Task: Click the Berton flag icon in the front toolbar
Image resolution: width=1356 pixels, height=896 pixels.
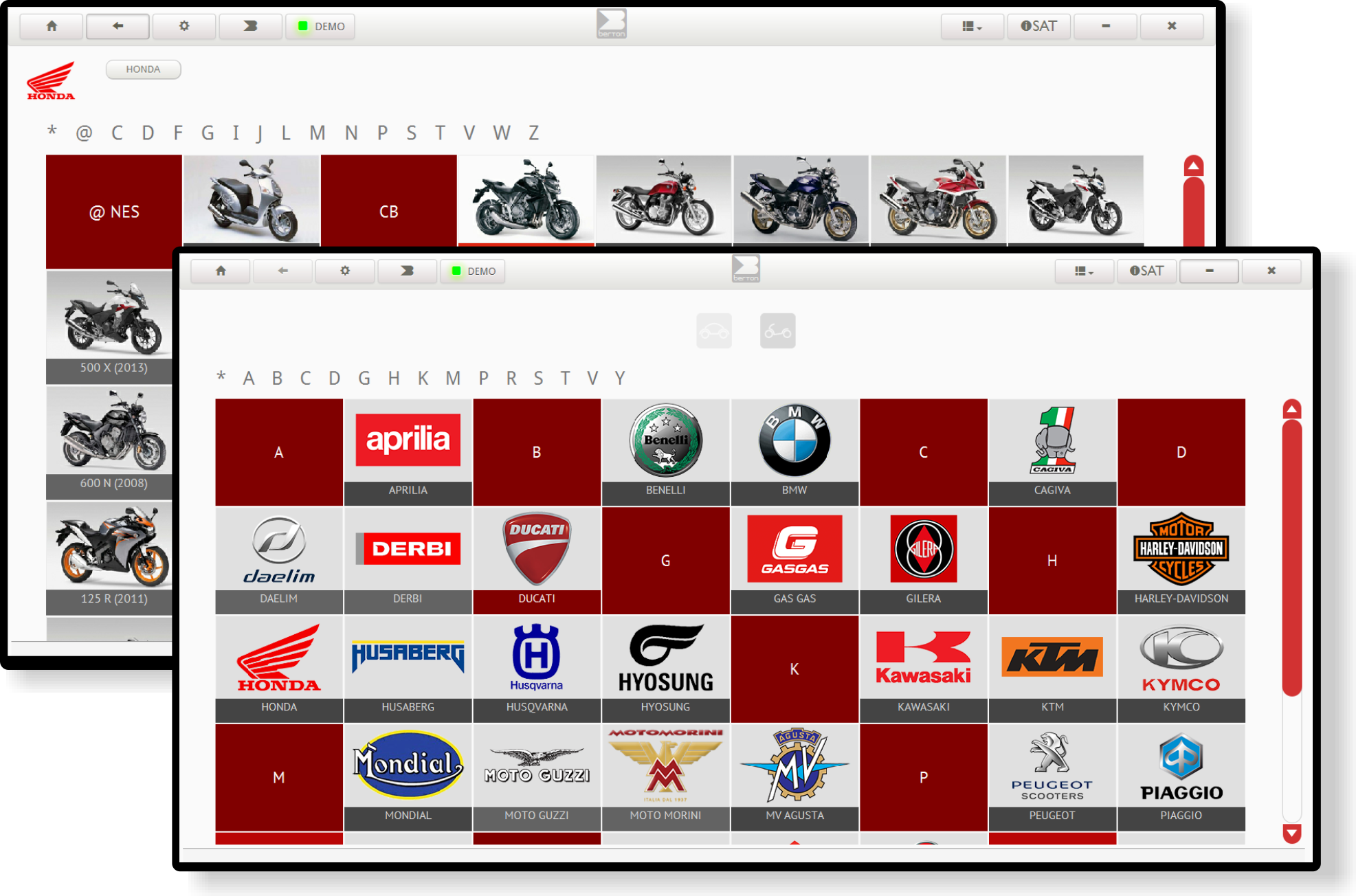Action: [407, 271]
